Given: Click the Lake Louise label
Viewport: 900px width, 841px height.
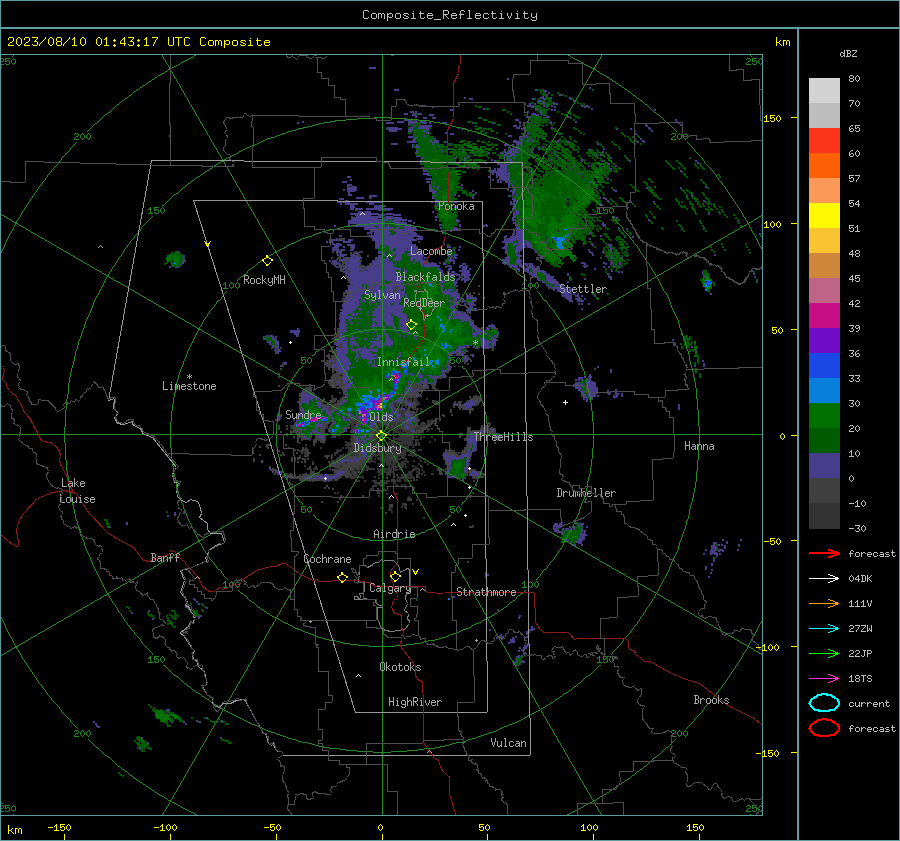Looking at the screenshot, I should click(77, 491).
